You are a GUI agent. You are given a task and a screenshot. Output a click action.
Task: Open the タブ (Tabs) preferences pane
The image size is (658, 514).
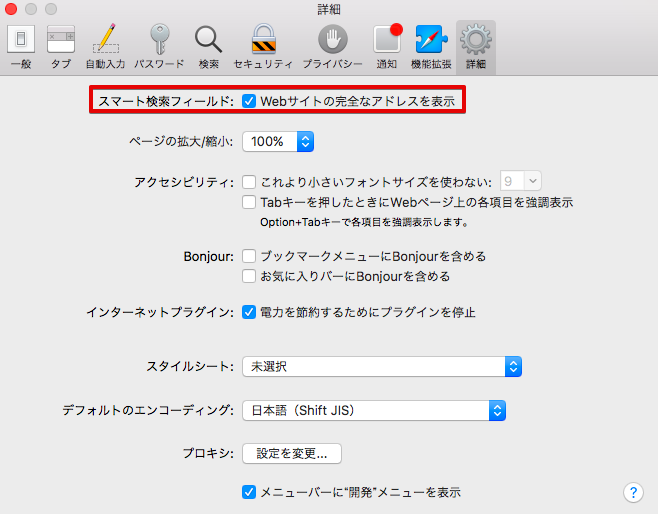[61, 46]
